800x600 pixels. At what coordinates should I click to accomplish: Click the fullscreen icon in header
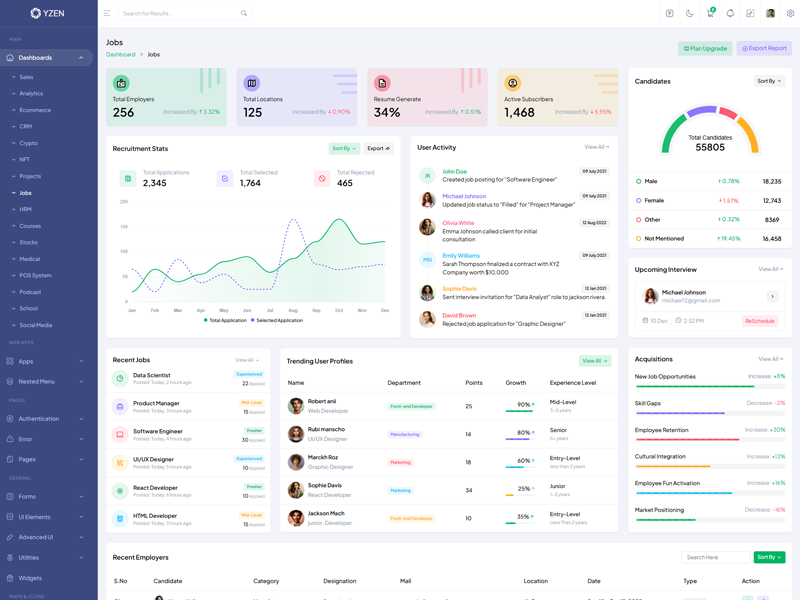point(750,13)
